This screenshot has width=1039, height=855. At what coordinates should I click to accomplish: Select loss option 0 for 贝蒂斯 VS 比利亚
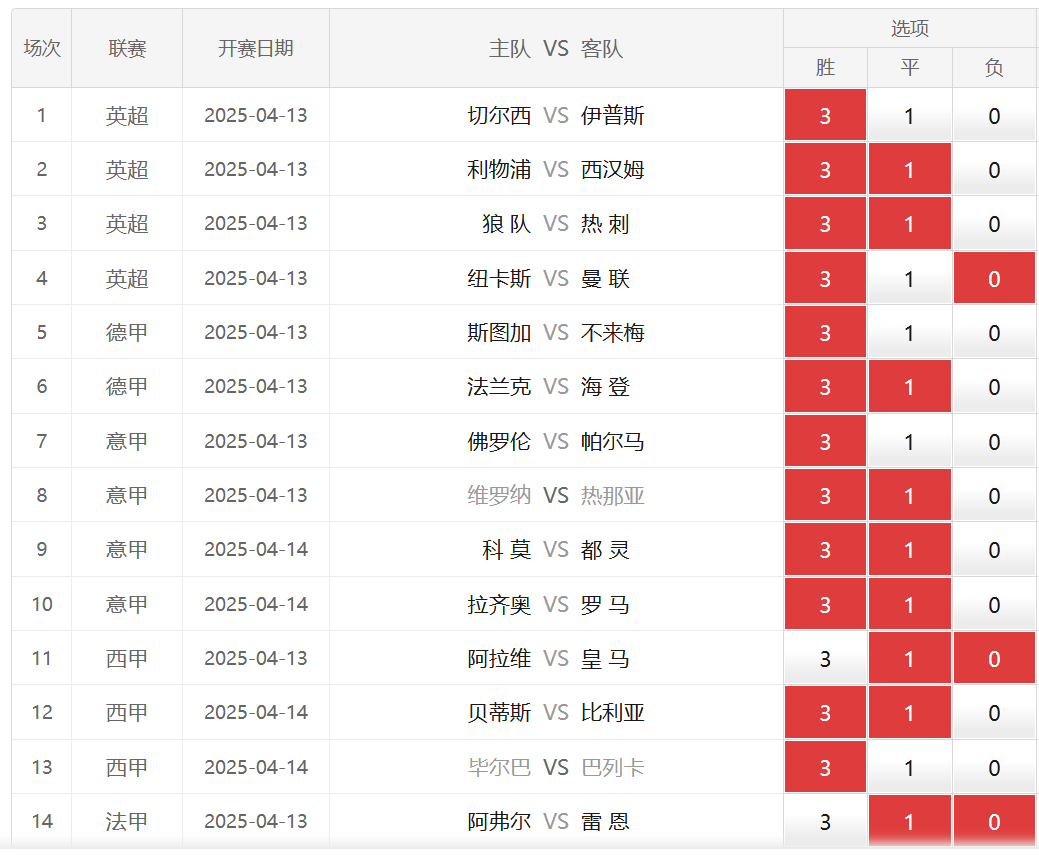click(994, 713)
